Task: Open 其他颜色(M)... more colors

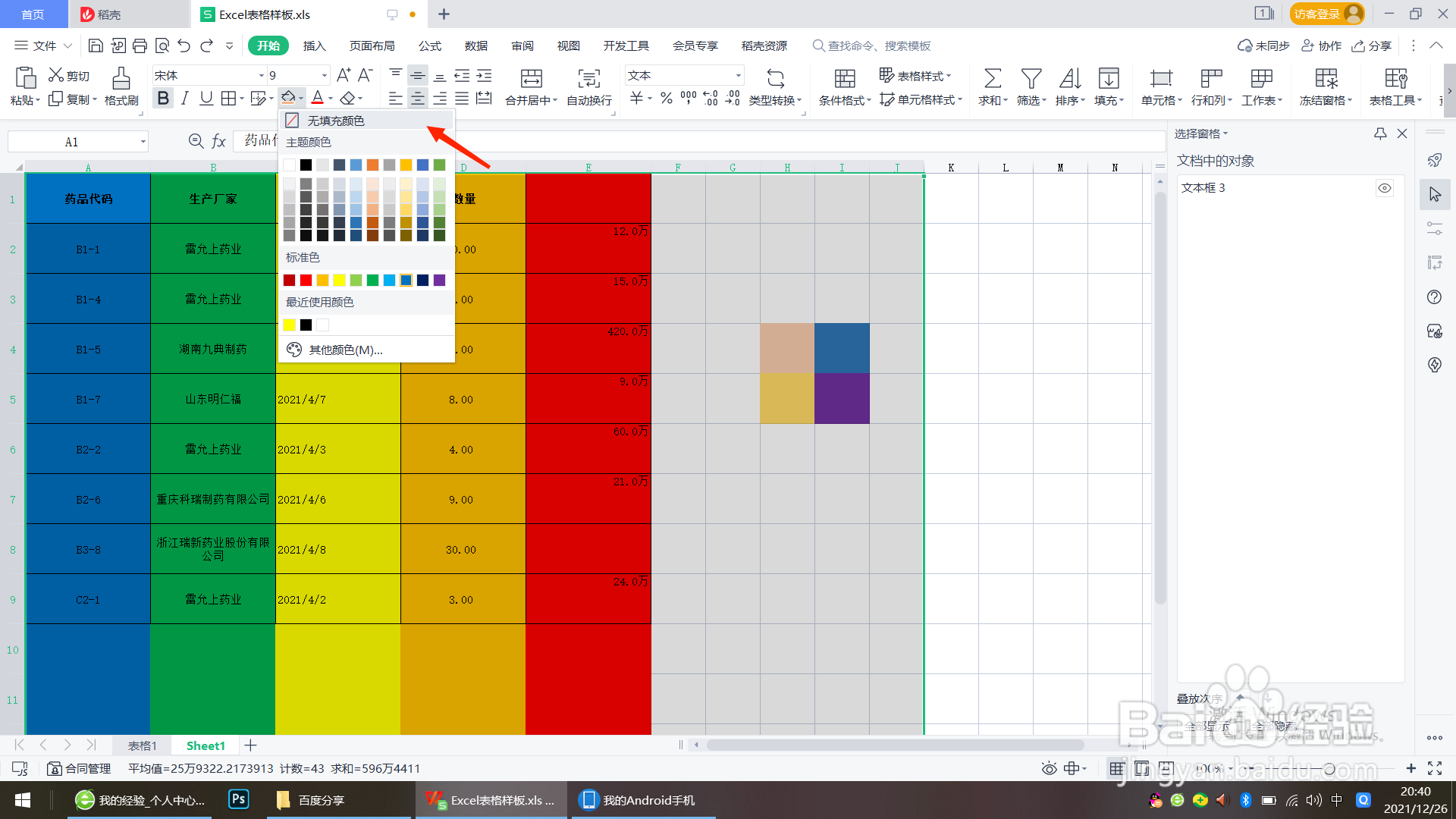Action: click(345, 350)
